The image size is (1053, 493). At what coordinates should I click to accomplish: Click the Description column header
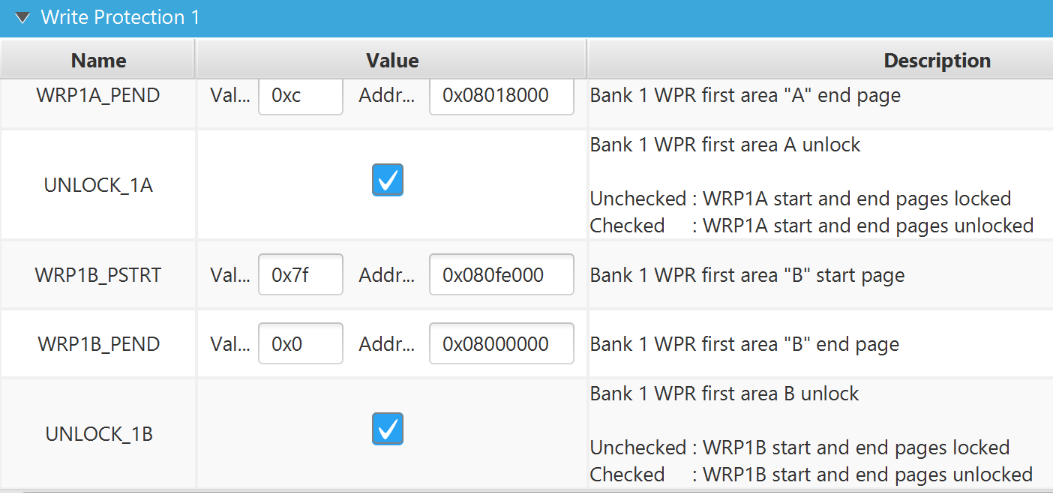[x=821, y=60]
